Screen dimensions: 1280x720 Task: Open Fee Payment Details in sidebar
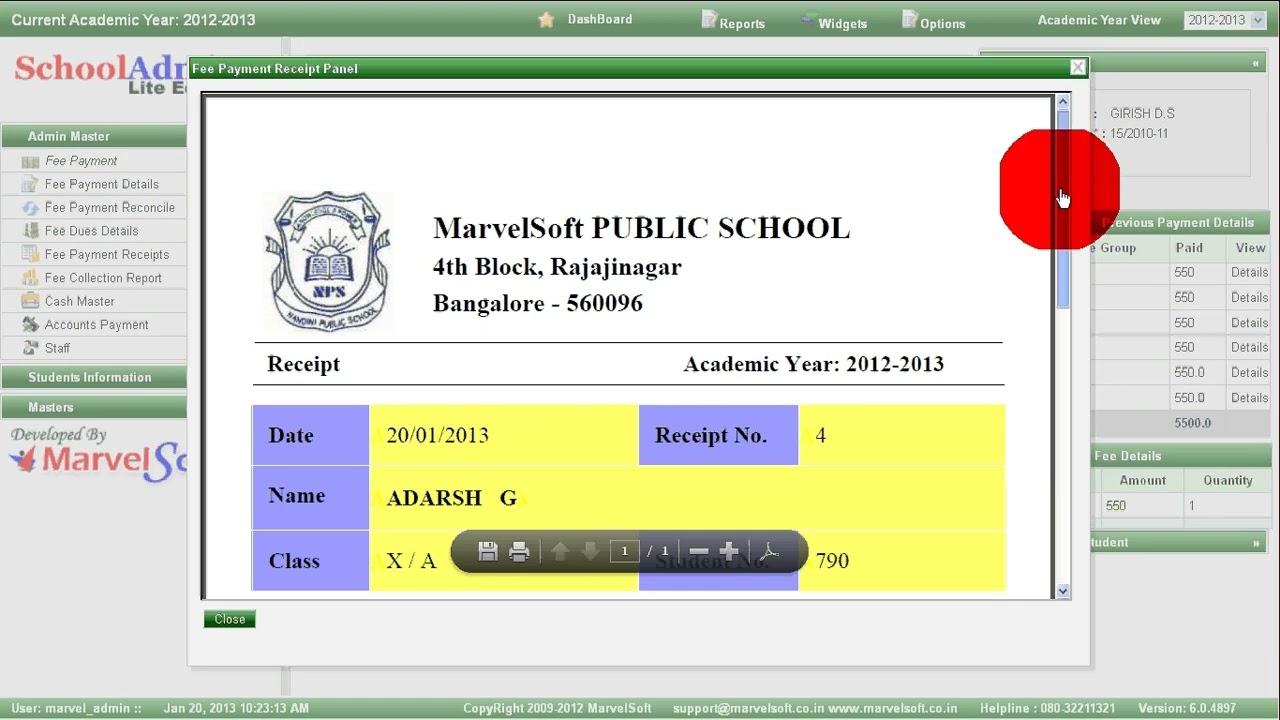[x=102, y=184]
